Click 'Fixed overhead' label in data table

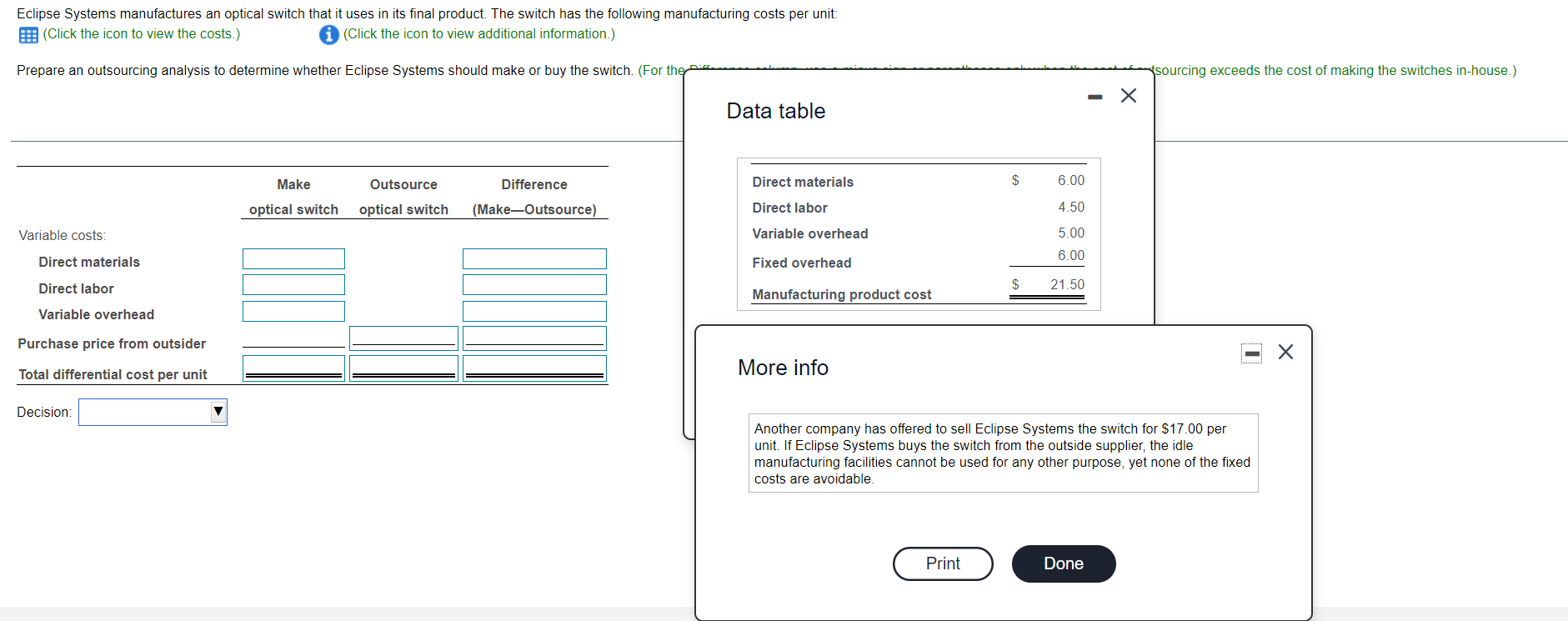[x=802, y=263]
